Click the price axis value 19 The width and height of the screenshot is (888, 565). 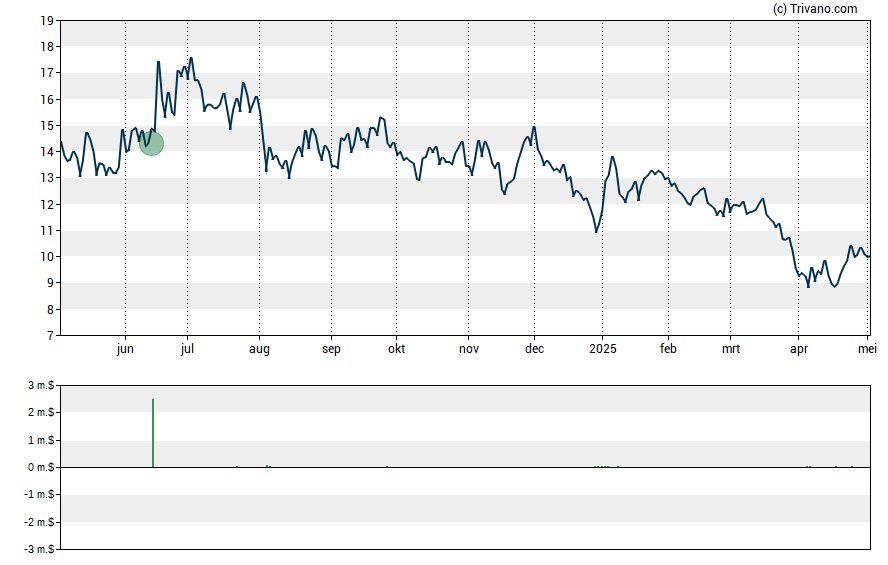47,21
